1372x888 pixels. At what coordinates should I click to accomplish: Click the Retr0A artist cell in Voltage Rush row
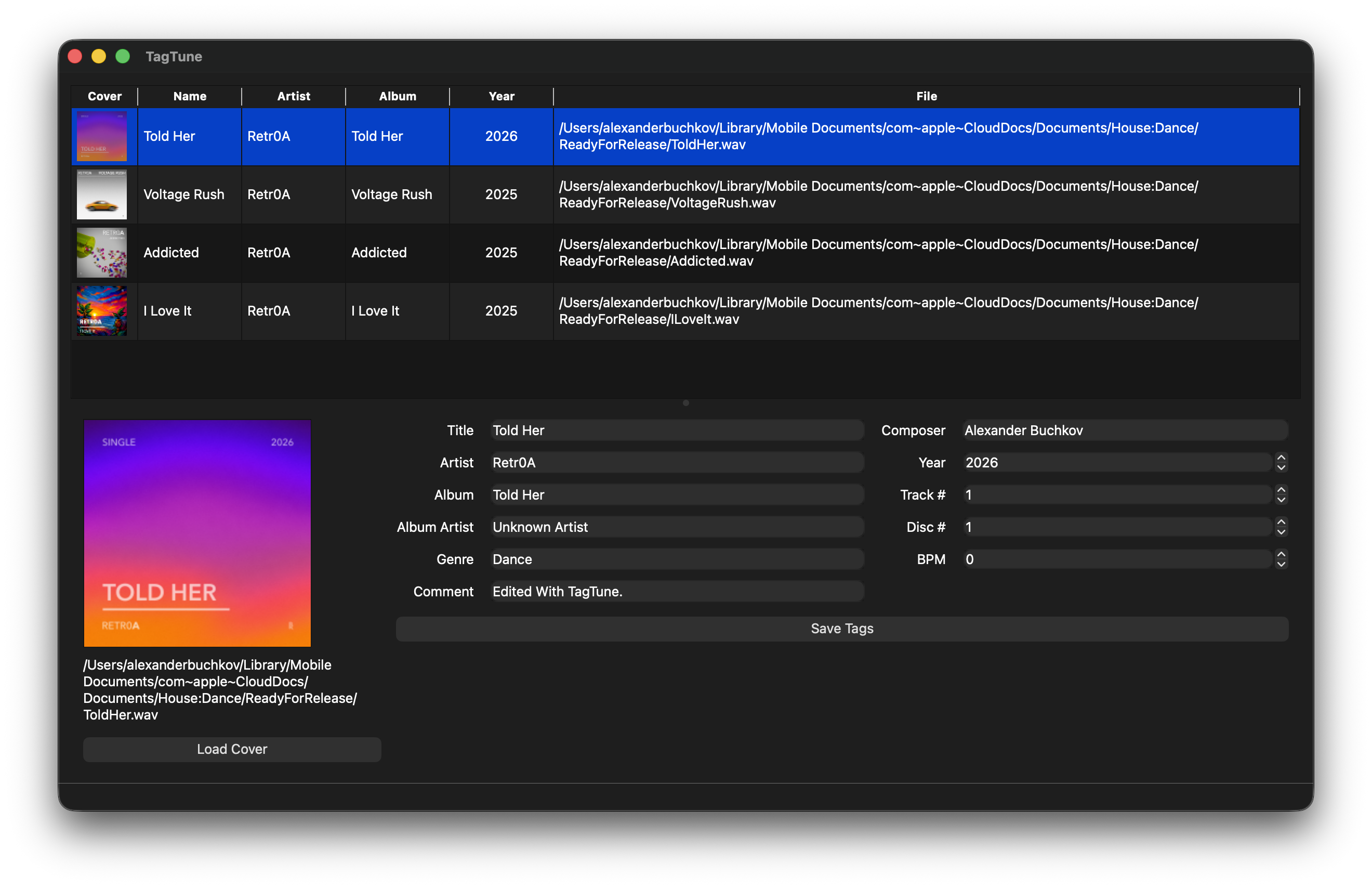tap(293, 195)
